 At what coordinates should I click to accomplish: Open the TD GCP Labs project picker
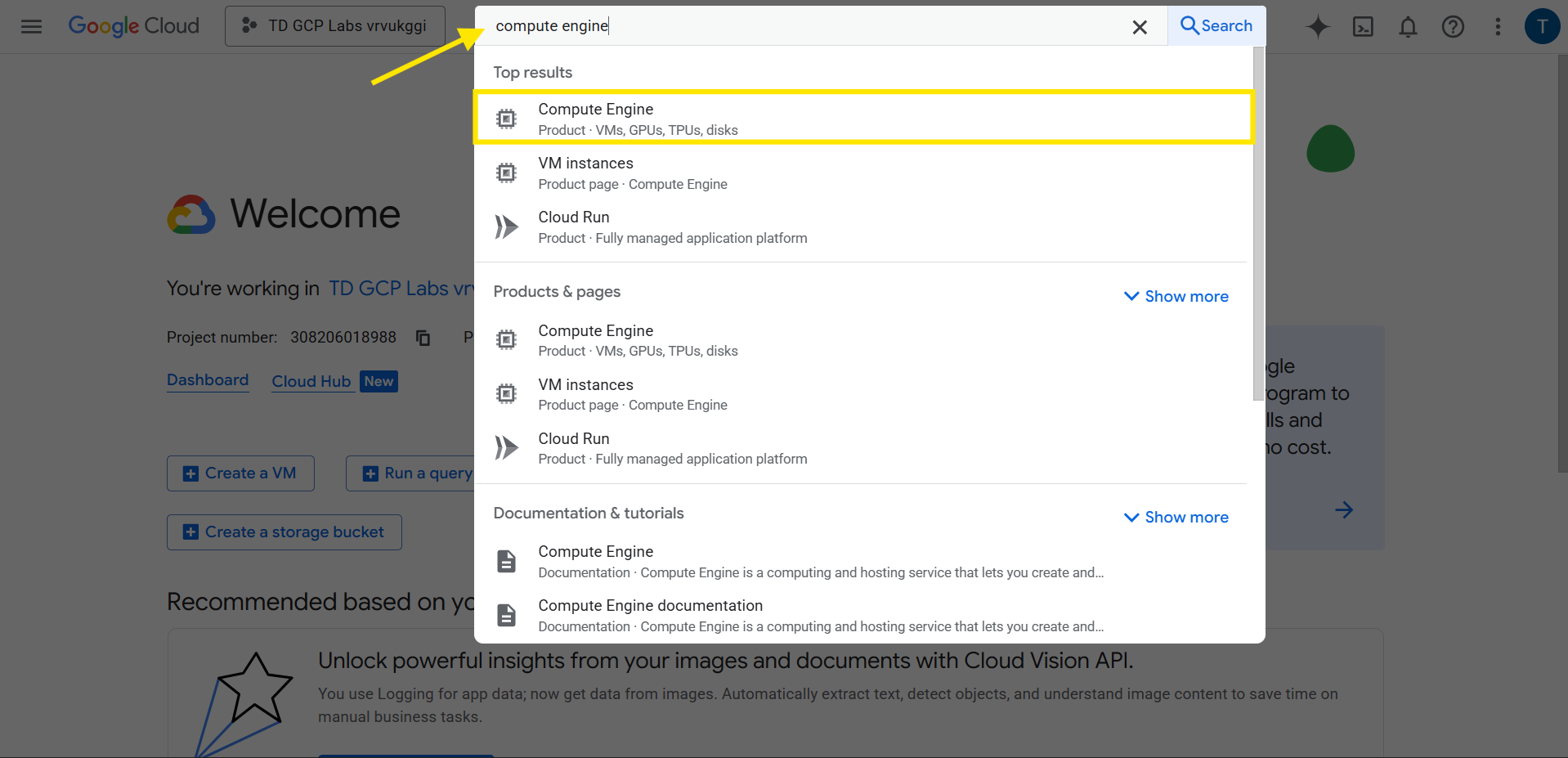pyautogui.click(x=335, y=26)
